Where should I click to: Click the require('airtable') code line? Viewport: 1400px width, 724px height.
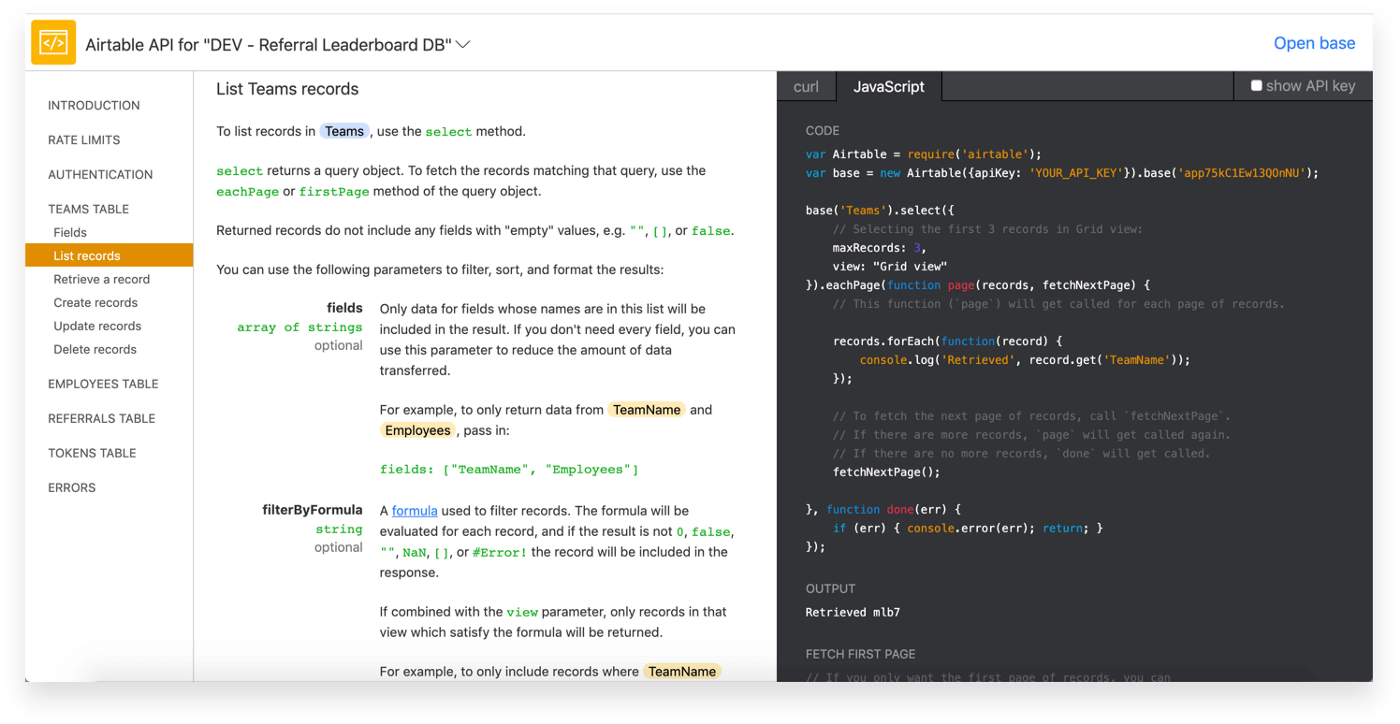coord(924,154)
